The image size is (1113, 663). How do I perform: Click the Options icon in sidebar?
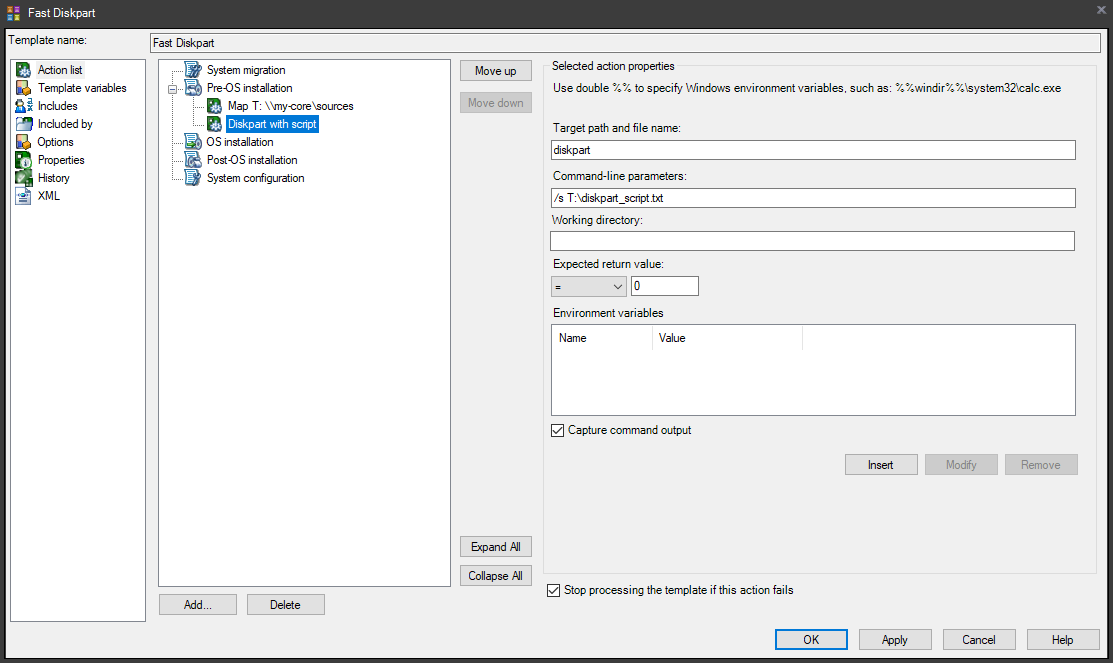coord(23,142)
